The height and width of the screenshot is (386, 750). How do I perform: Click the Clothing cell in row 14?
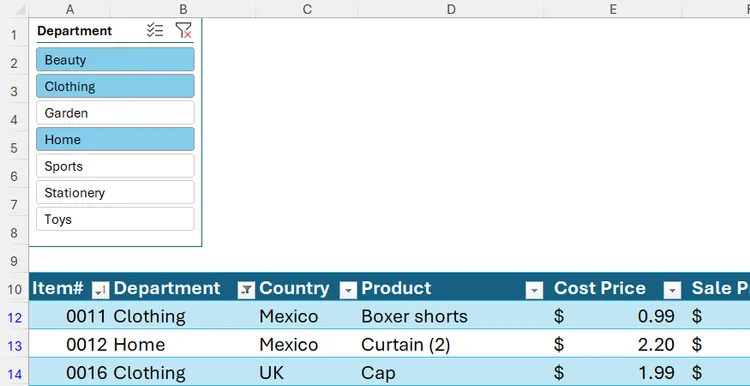coord(183,373)
